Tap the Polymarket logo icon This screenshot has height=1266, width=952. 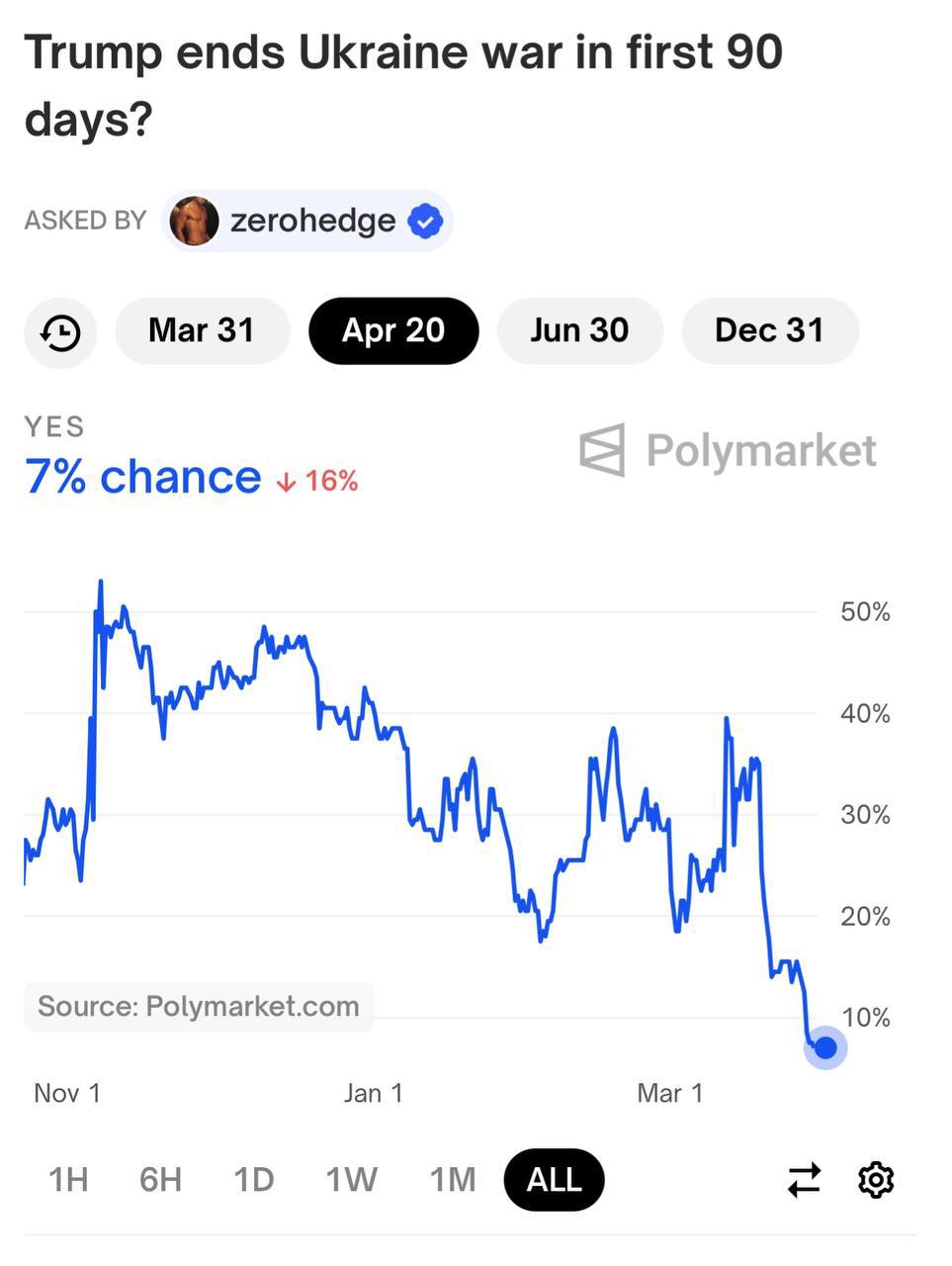(602, 450)
